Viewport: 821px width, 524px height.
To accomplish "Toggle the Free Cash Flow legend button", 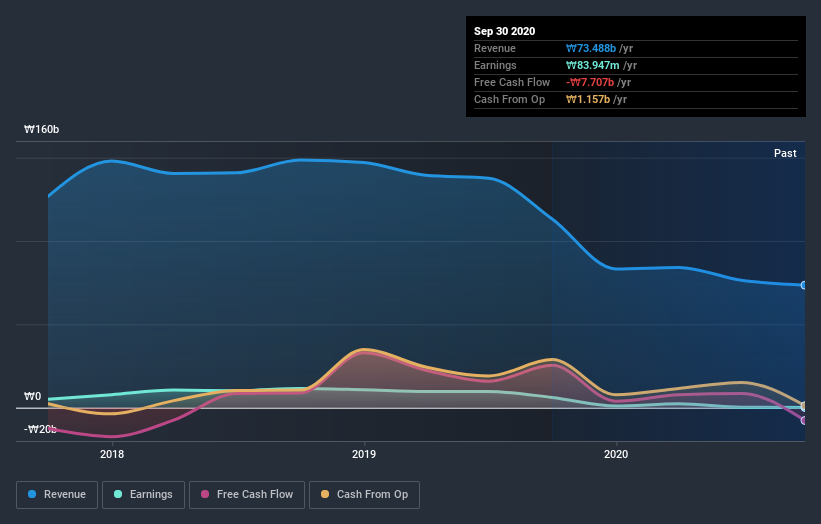I will point(247,495).
